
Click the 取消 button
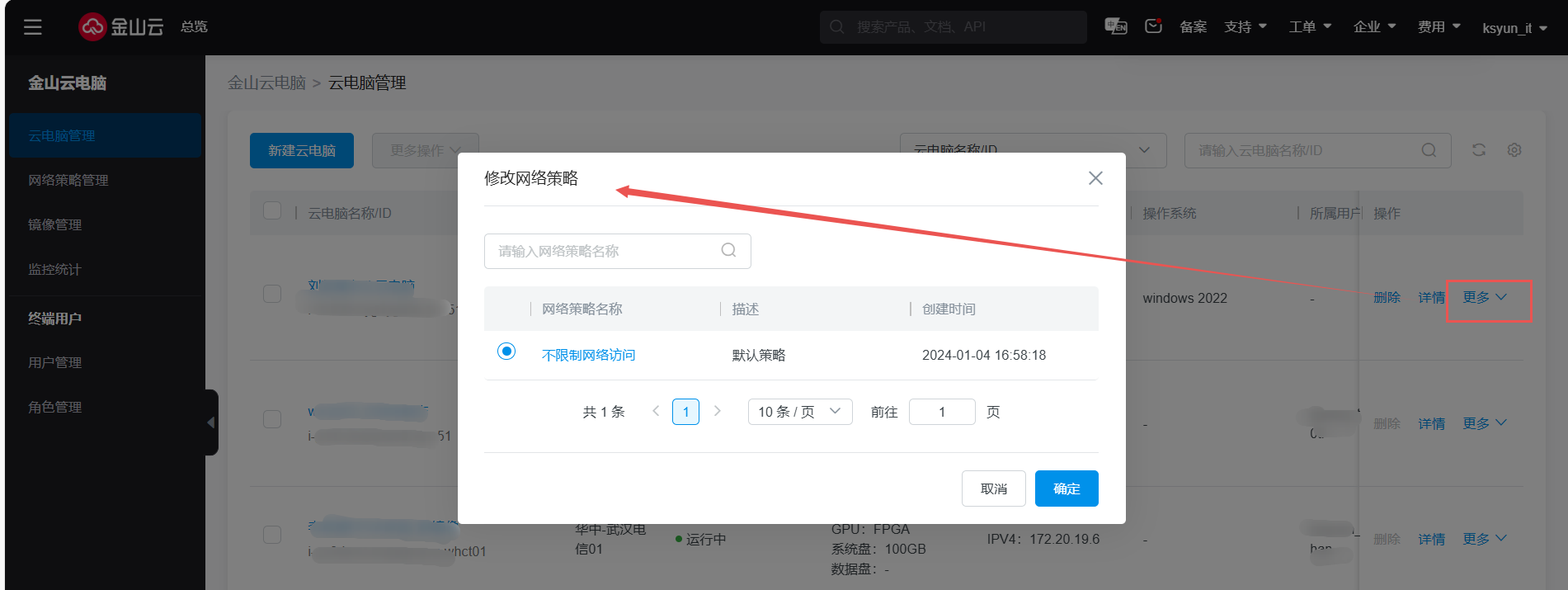(993, 489)
